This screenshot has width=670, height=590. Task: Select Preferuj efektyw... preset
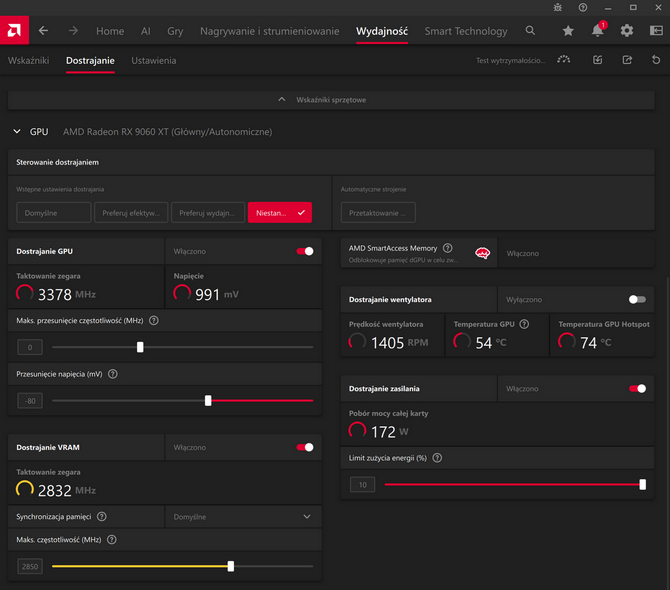coord(131,212)
